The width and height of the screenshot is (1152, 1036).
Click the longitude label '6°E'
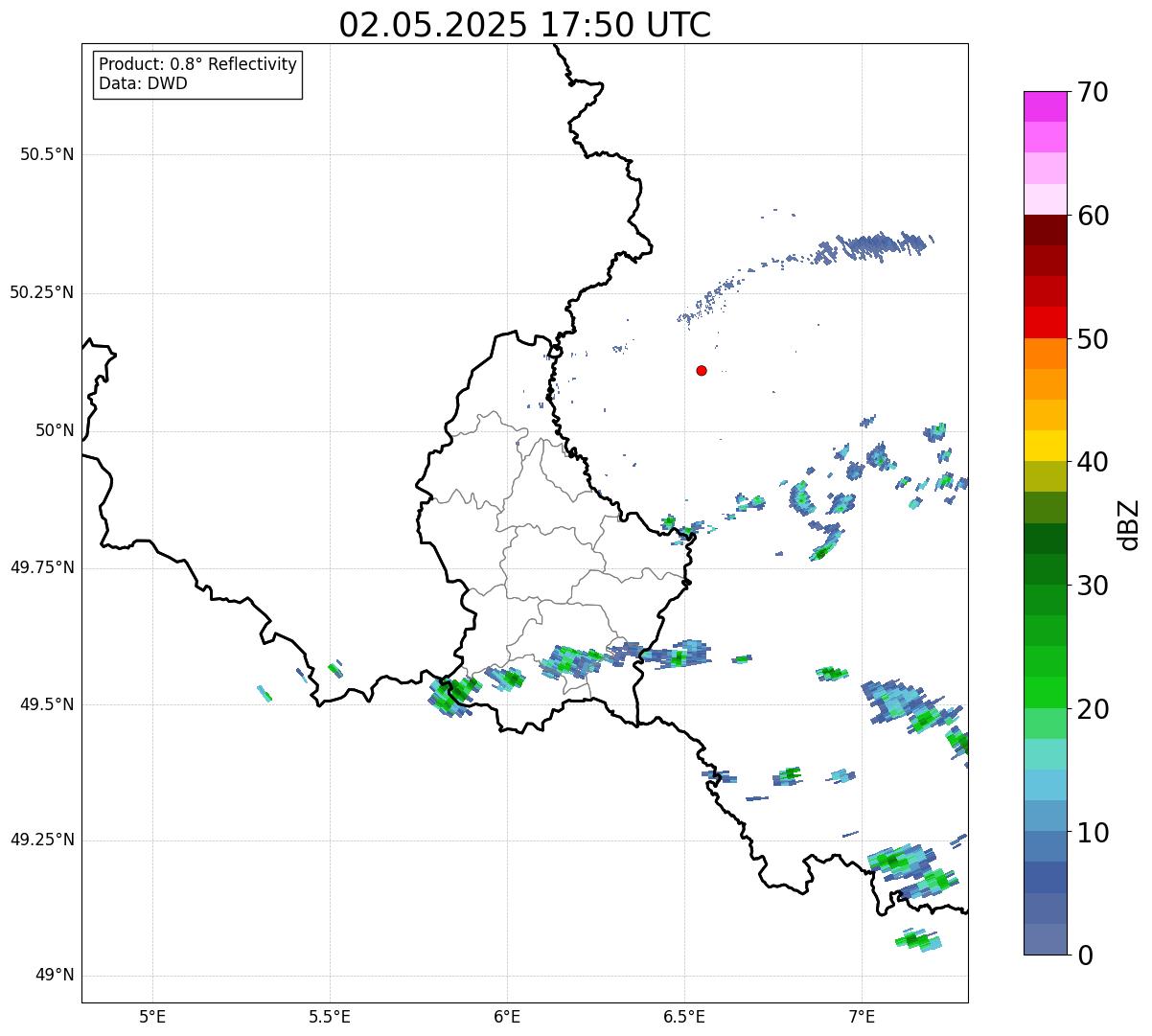pos(507,1017)
